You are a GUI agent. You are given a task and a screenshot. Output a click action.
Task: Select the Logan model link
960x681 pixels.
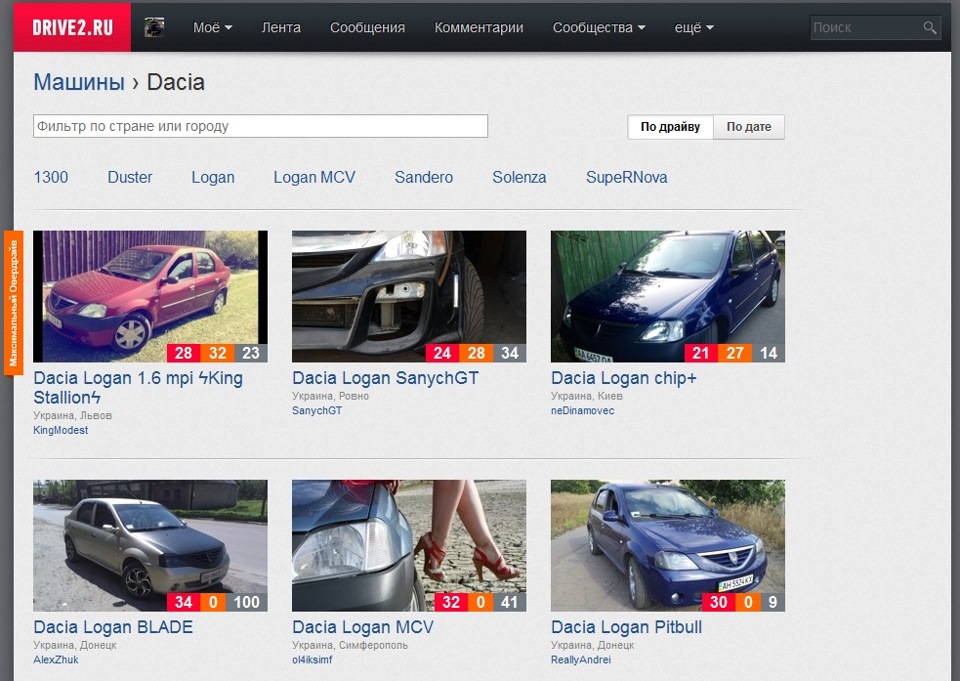tap(213, 178)
